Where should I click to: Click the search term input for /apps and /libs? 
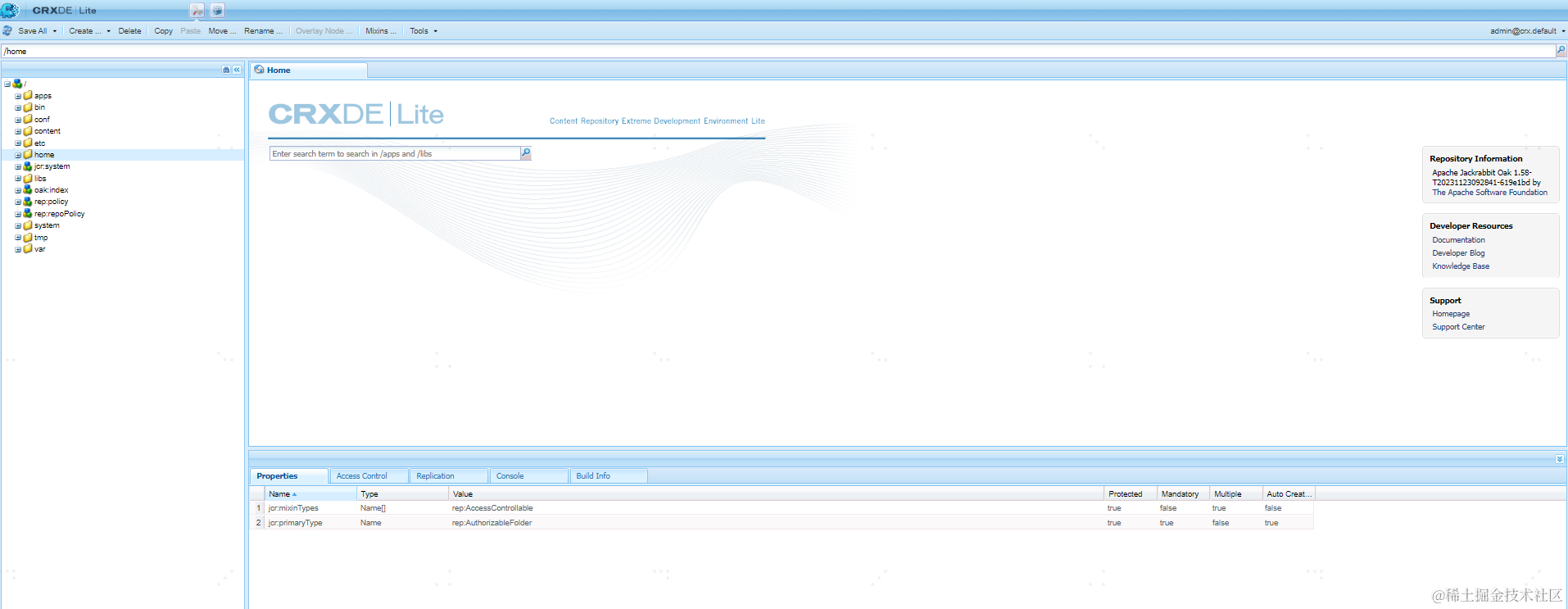(x=395, y=153)
